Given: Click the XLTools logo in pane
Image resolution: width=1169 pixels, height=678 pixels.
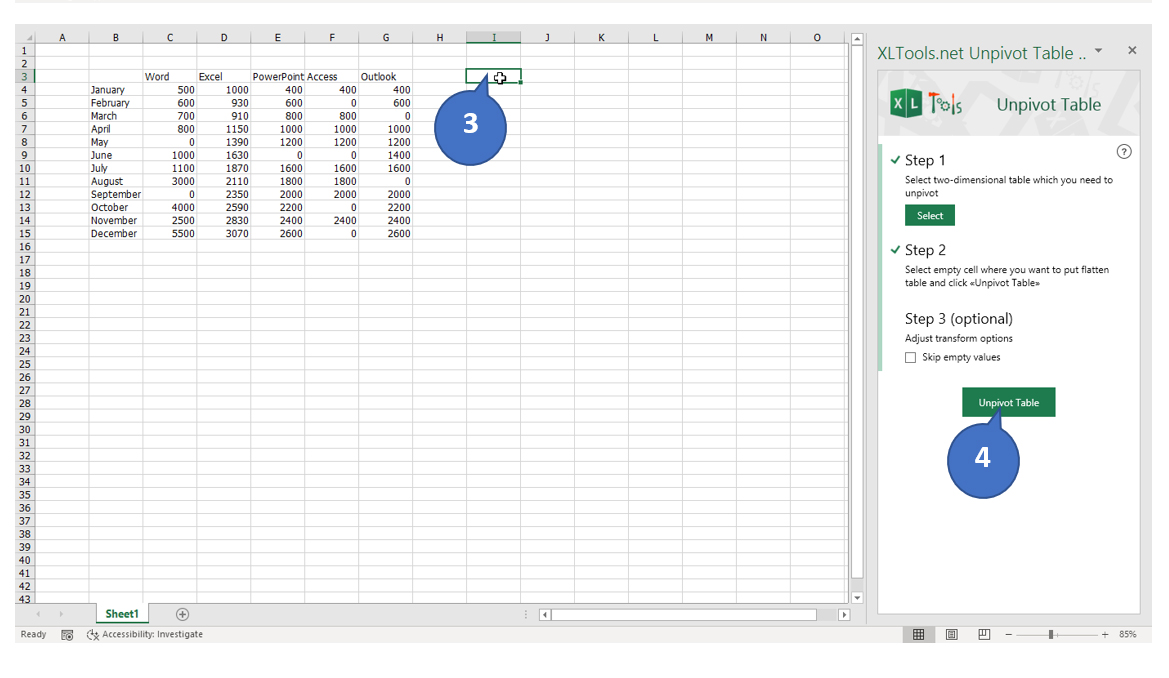Looking at the screenshot, I should coord(927,104).
